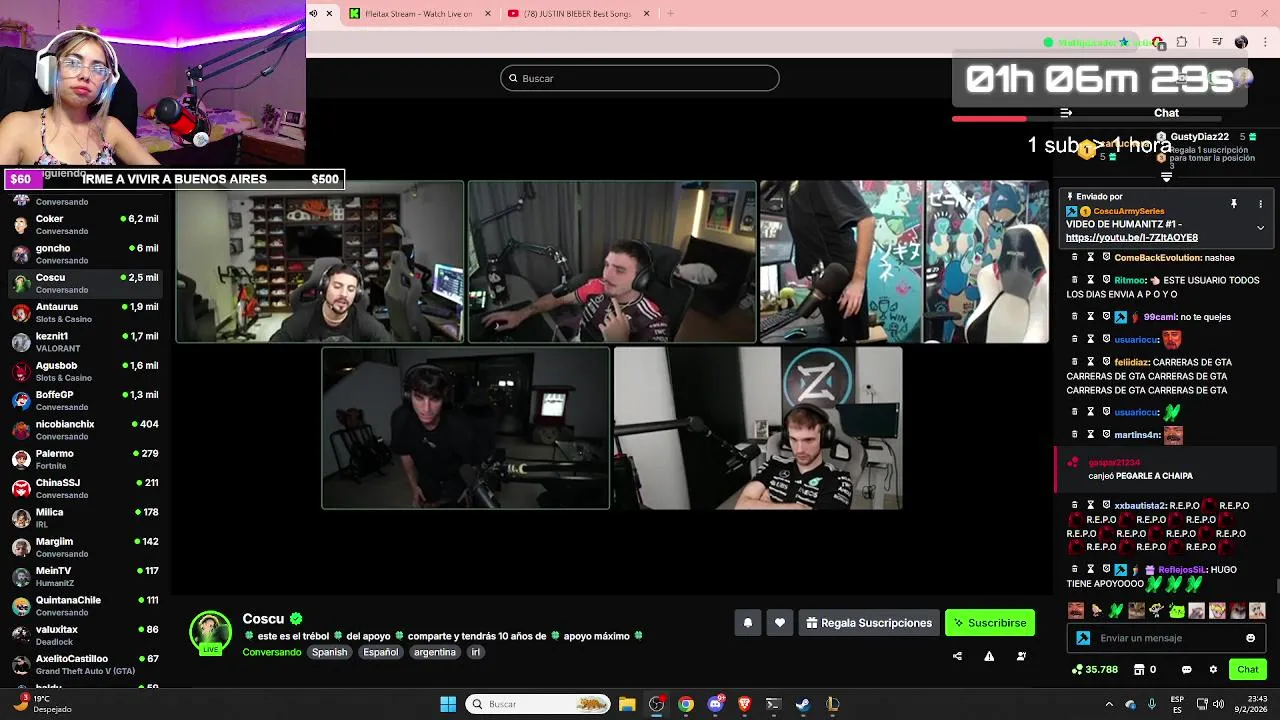This screenshot has width=1280, height=720.
Task: Click the Spanish tag
Action: (x=329, y=652)
